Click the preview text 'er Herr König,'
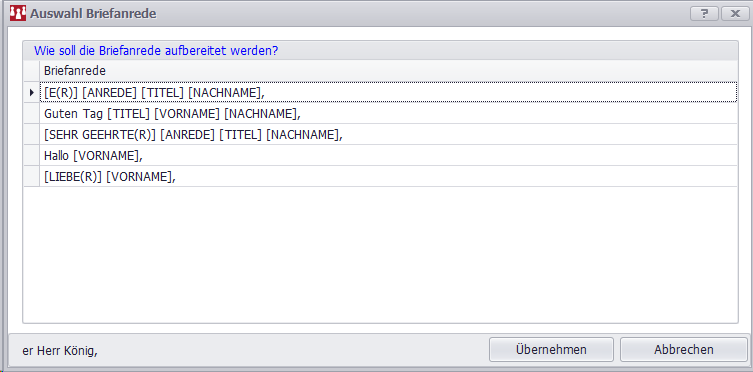 pyautogui.click(x=60, y=351)
